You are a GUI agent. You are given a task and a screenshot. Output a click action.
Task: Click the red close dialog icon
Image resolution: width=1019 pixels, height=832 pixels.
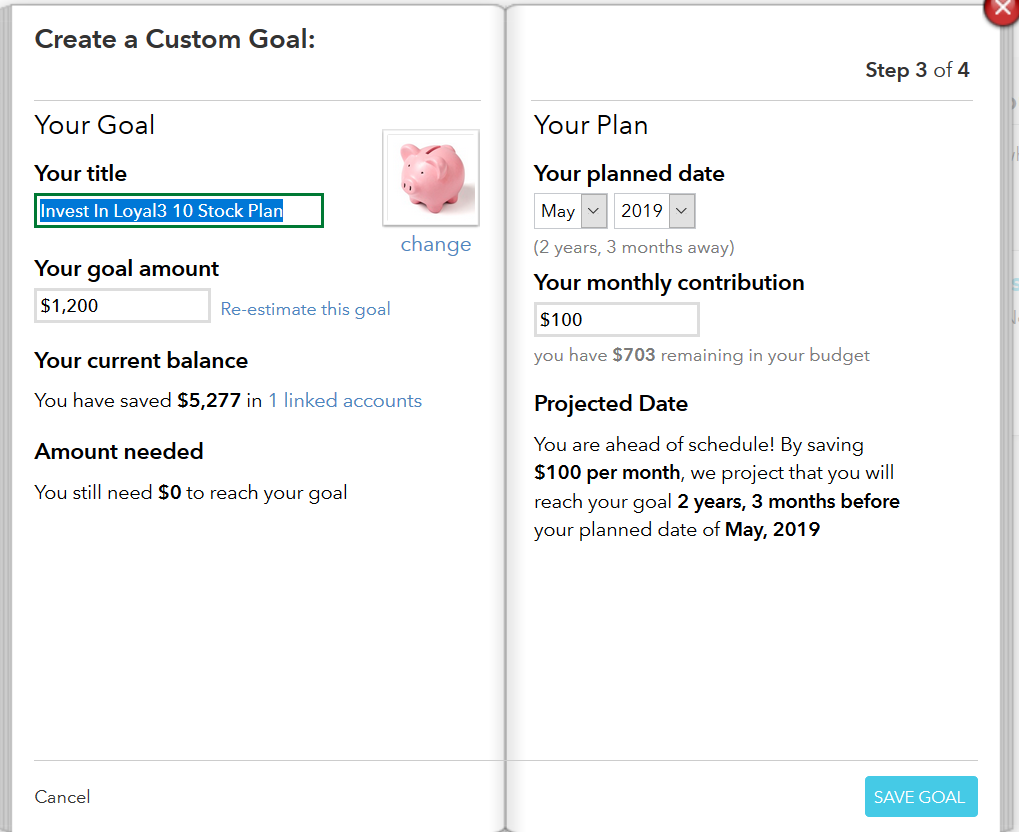[x=1003, y=8]
